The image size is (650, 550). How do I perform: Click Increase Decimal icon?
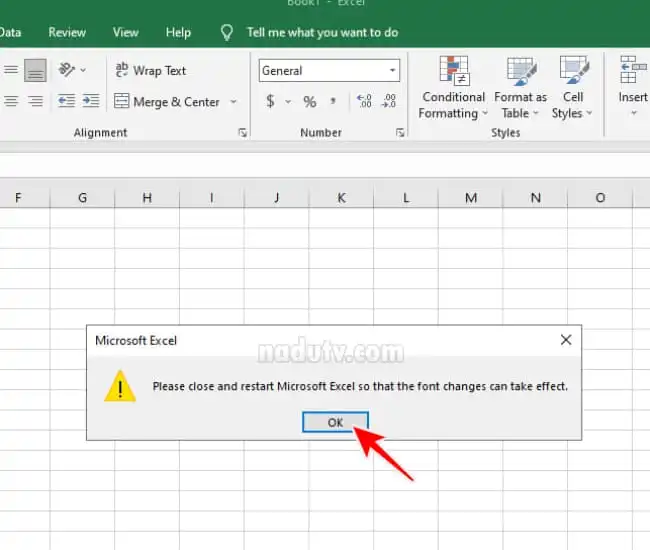click(364, 101)
